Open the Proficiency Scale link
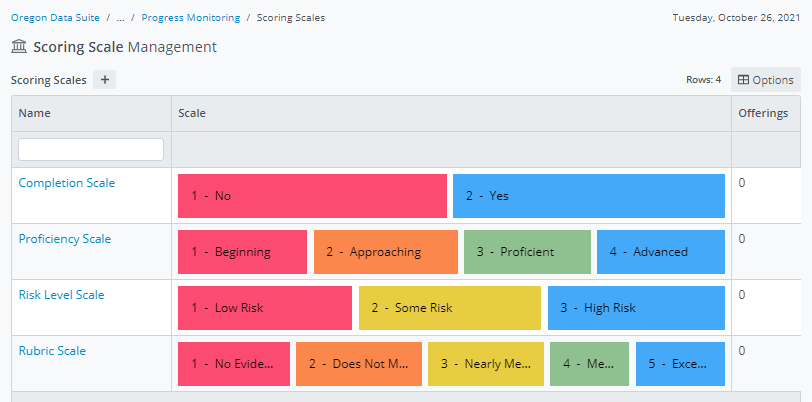Screen dimensions: 812x402 (65, 239)
